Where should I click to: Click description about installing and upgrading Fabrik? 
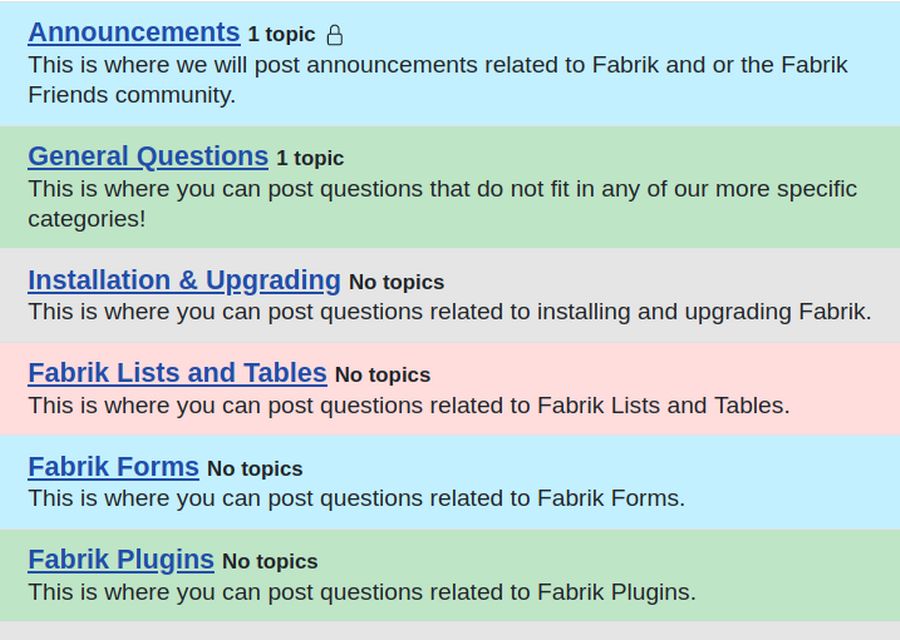tap(449, 312)
